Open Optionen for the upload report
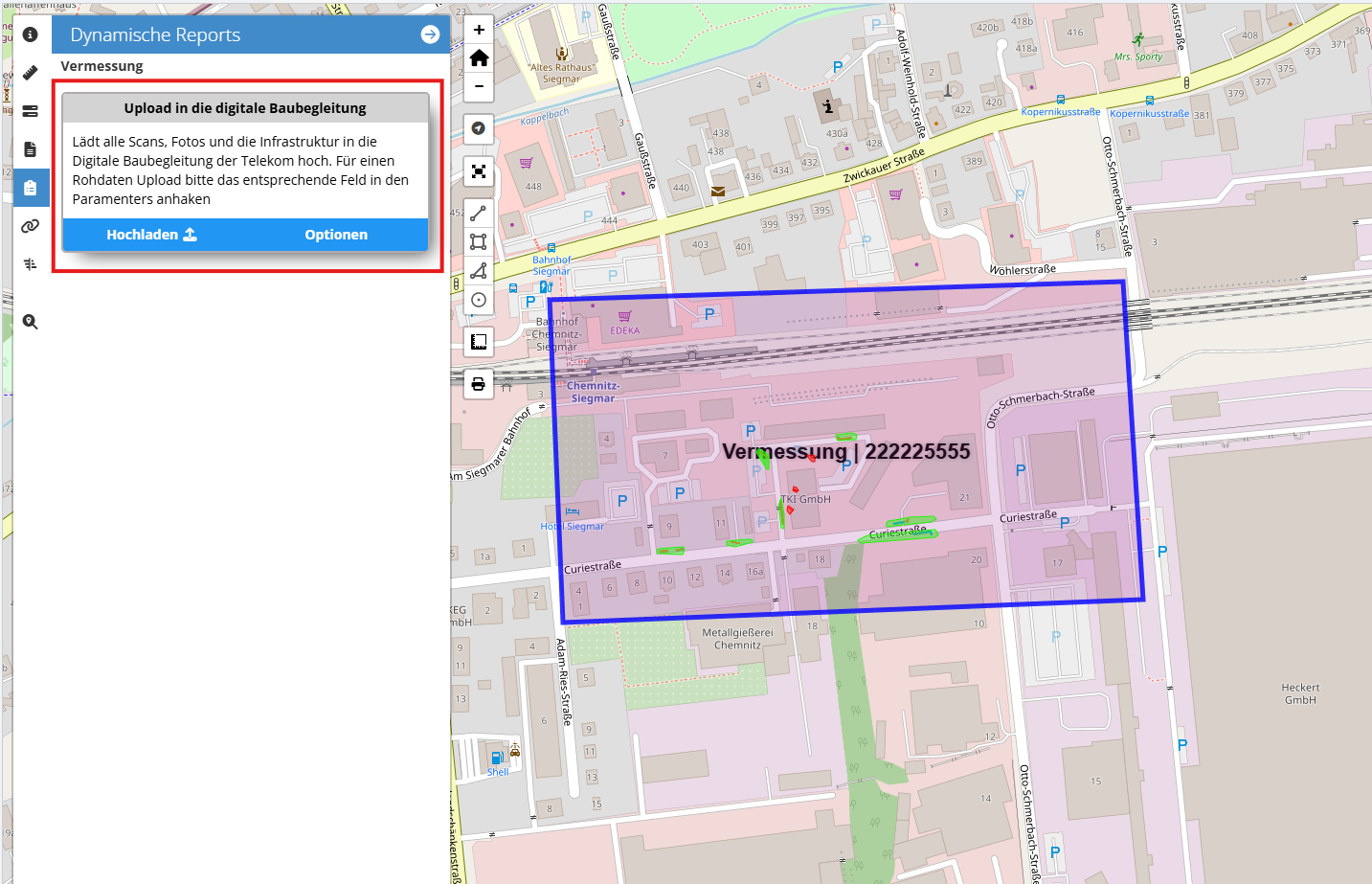Image resolution: width=1372 pixels, height=884 pixels. tap(336, 235)
